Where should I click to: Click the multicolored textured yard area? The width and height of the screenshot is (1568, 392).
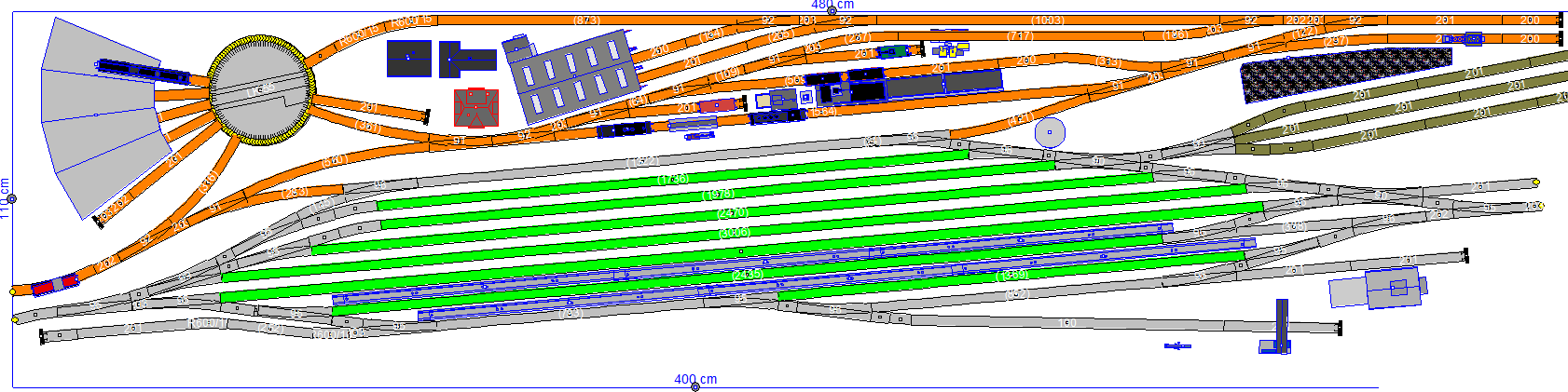pos(1345,73)
